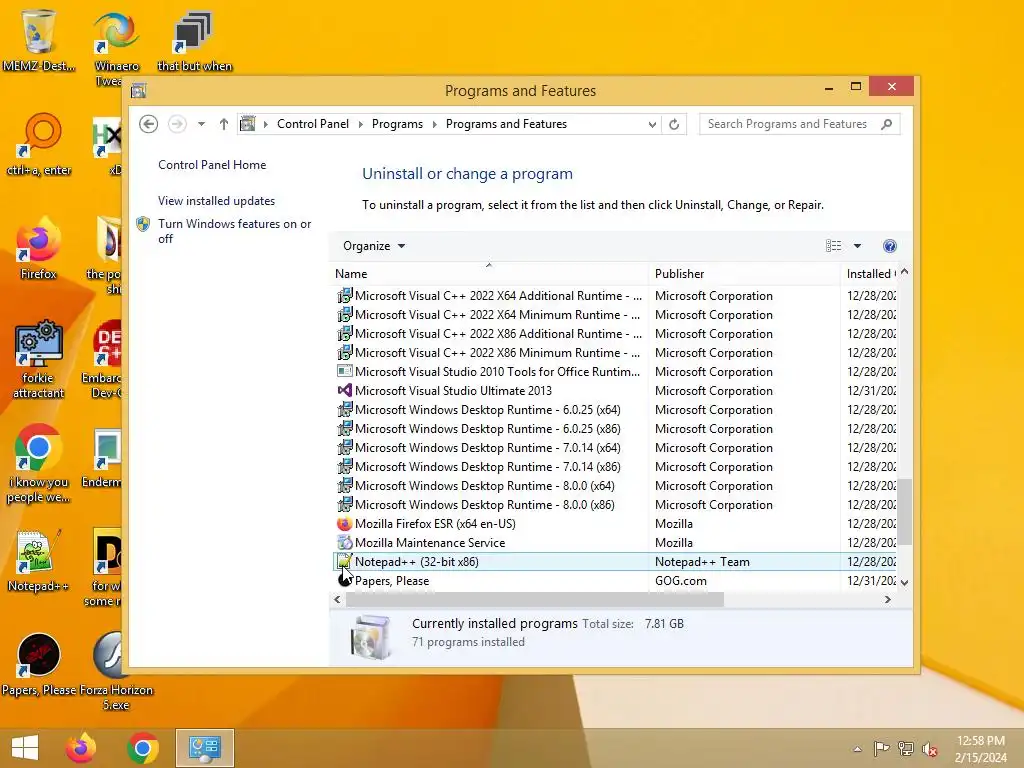Expand the chevron after Control Panel breadcrumb

[360, 124]
